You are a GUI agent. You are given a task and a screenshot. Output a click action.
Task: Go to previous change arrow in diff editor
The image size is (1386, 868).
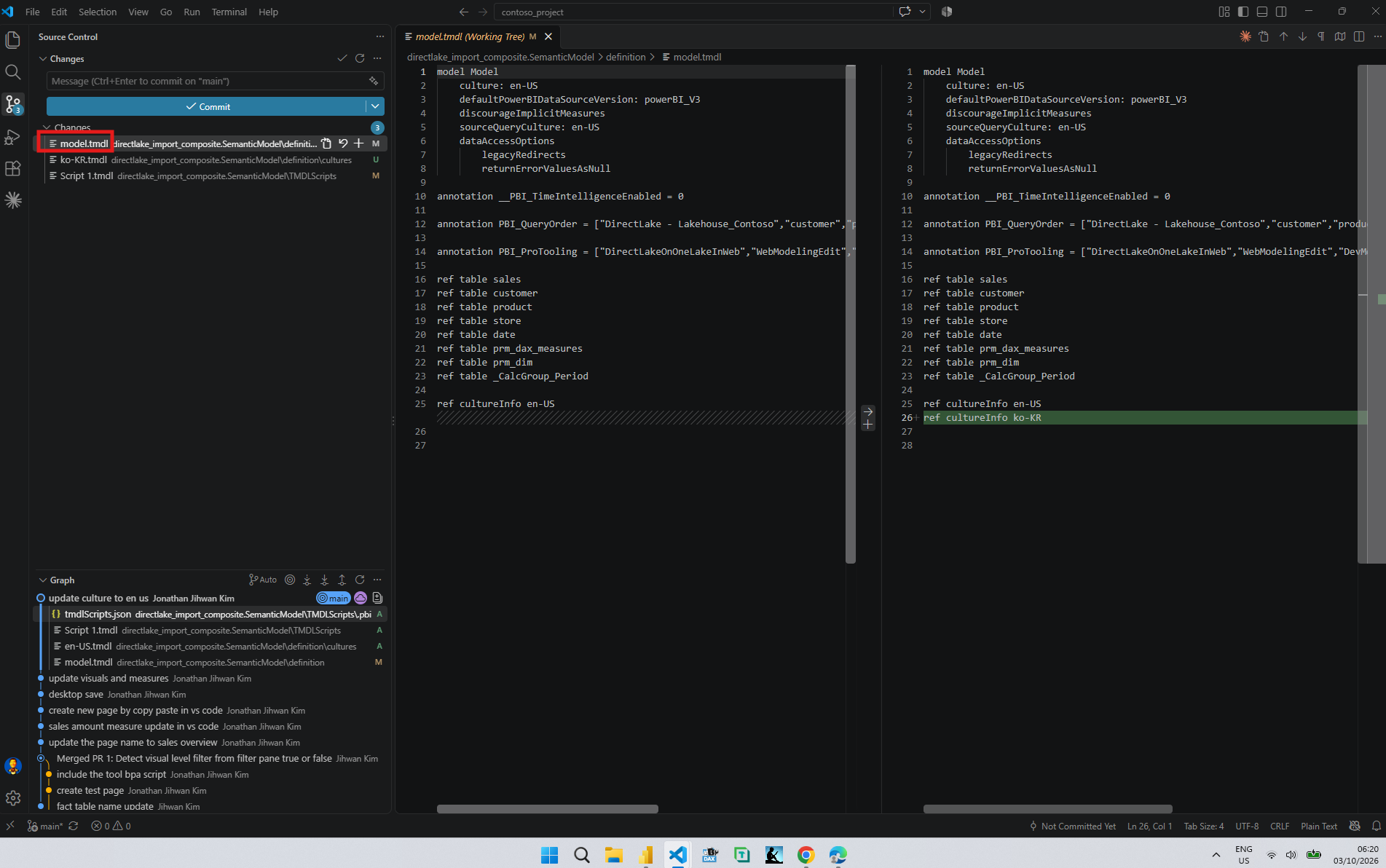[1283, 36]
